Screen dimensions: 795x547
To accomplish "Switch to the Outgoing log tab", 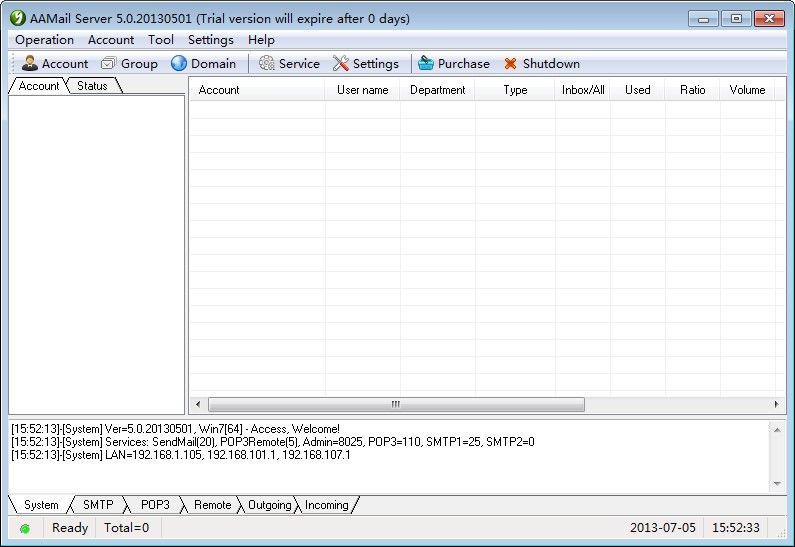I will pyautogui.click(x=269, y=505).
